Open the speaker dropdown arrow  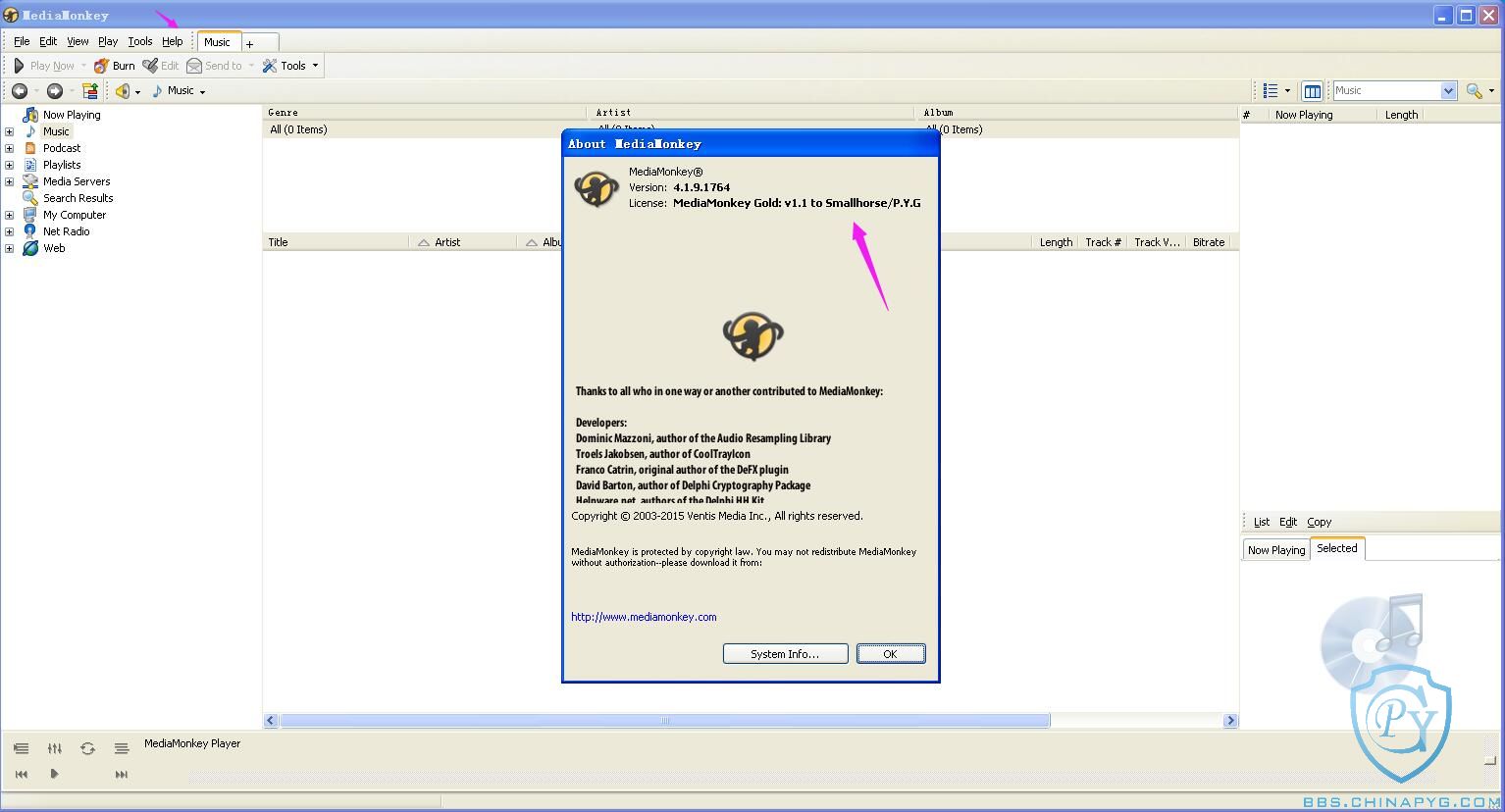tap(137, 92)
